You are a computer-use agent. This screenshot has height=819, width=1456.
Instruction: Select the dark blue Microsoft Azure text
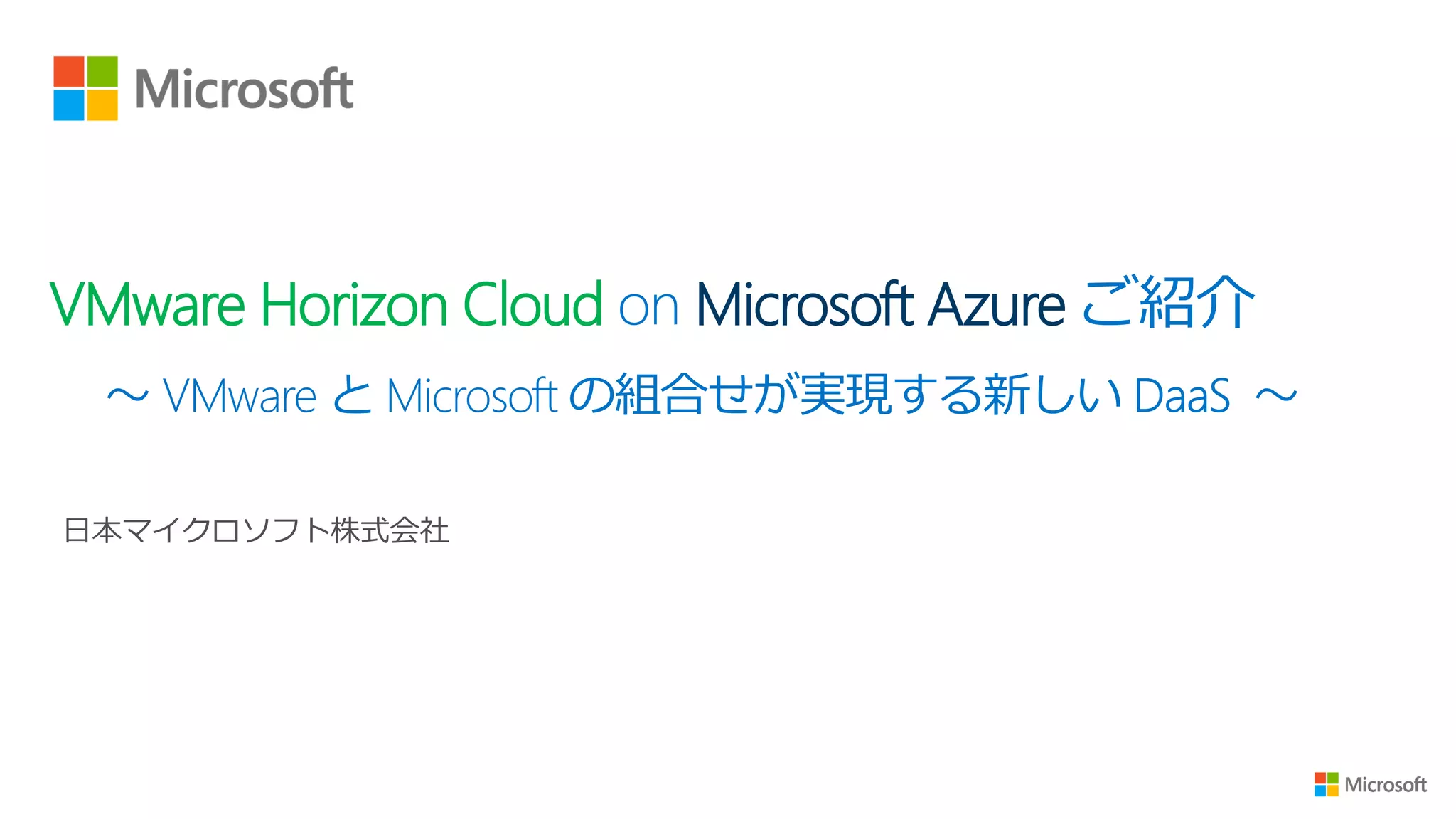click(x=880, y=304)
